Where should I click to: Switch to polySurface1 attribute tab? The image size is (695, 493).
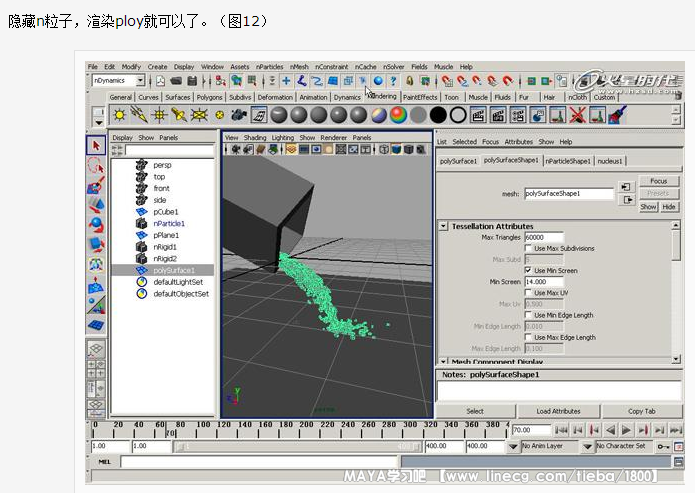coord(458,161)
